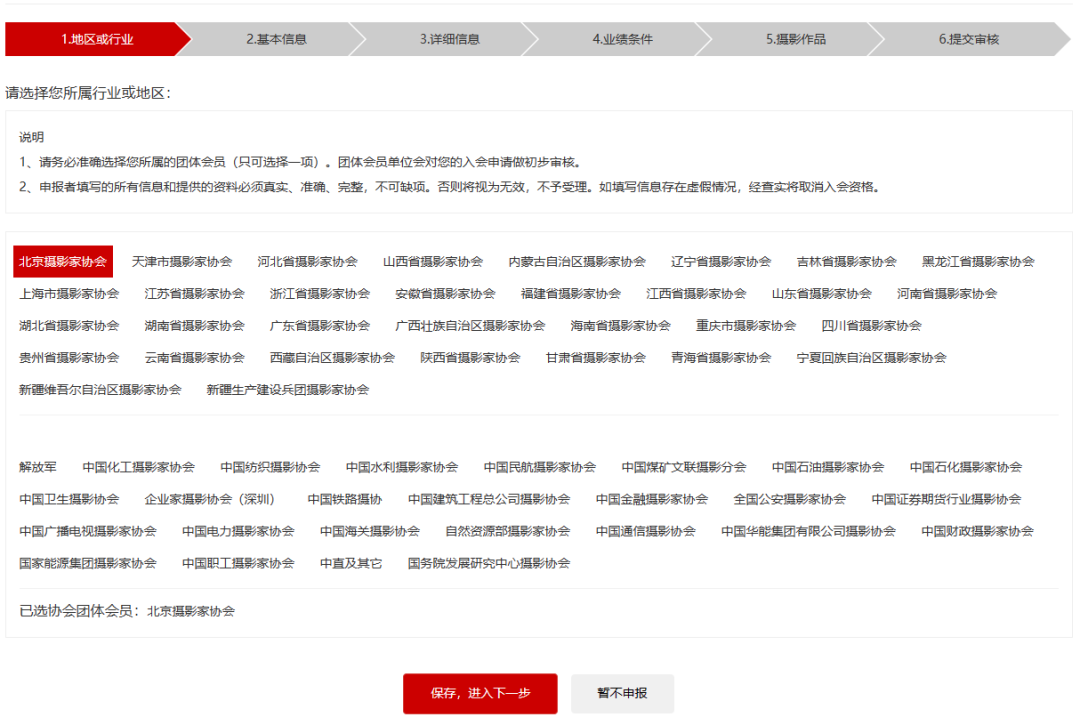1080x725 pixels.
Task: Pick 中直及其它 option
Action: pos(351,563)
